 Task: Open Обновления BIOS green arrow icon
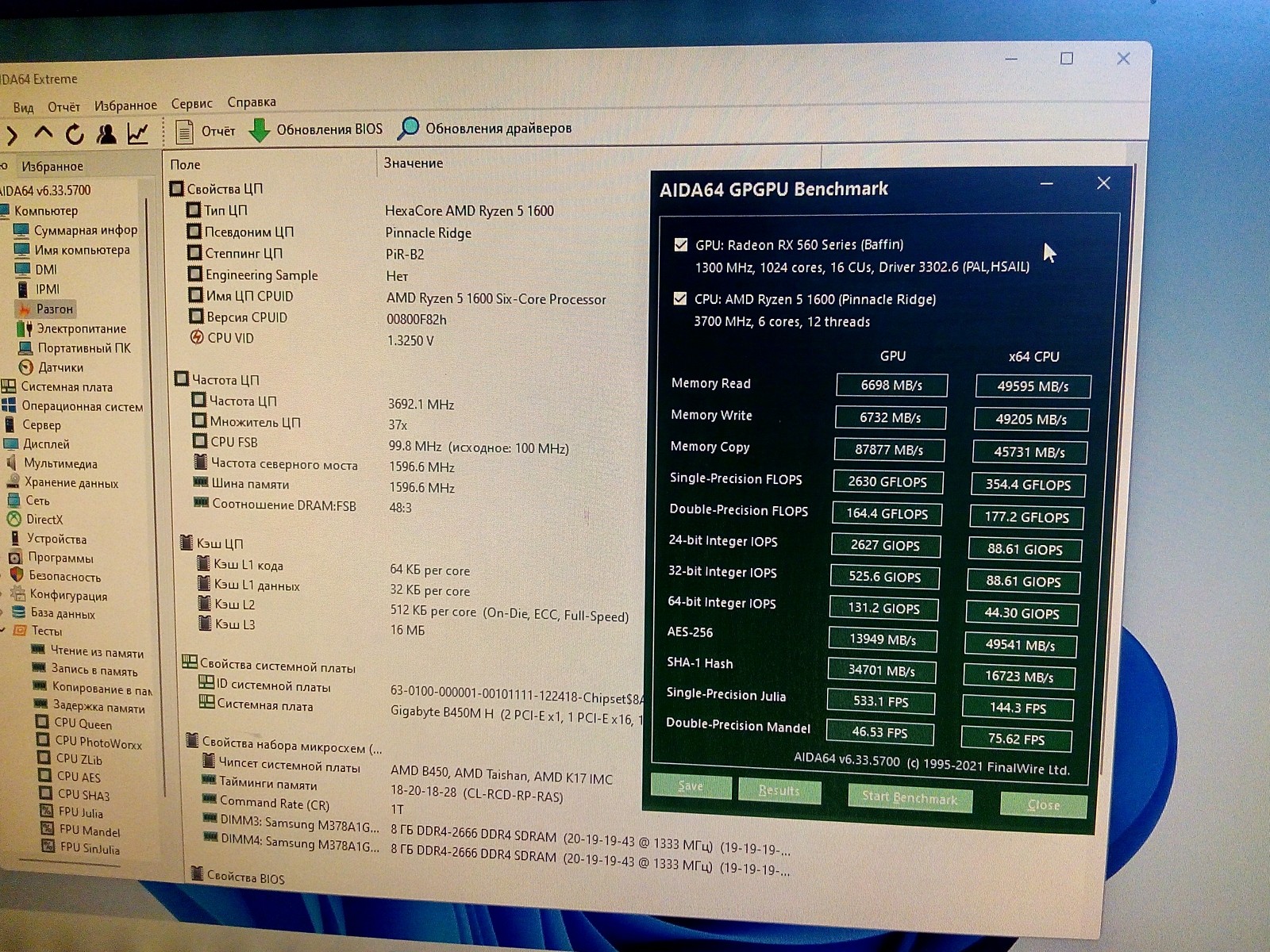pyautogui.click(x=260, y=130)
